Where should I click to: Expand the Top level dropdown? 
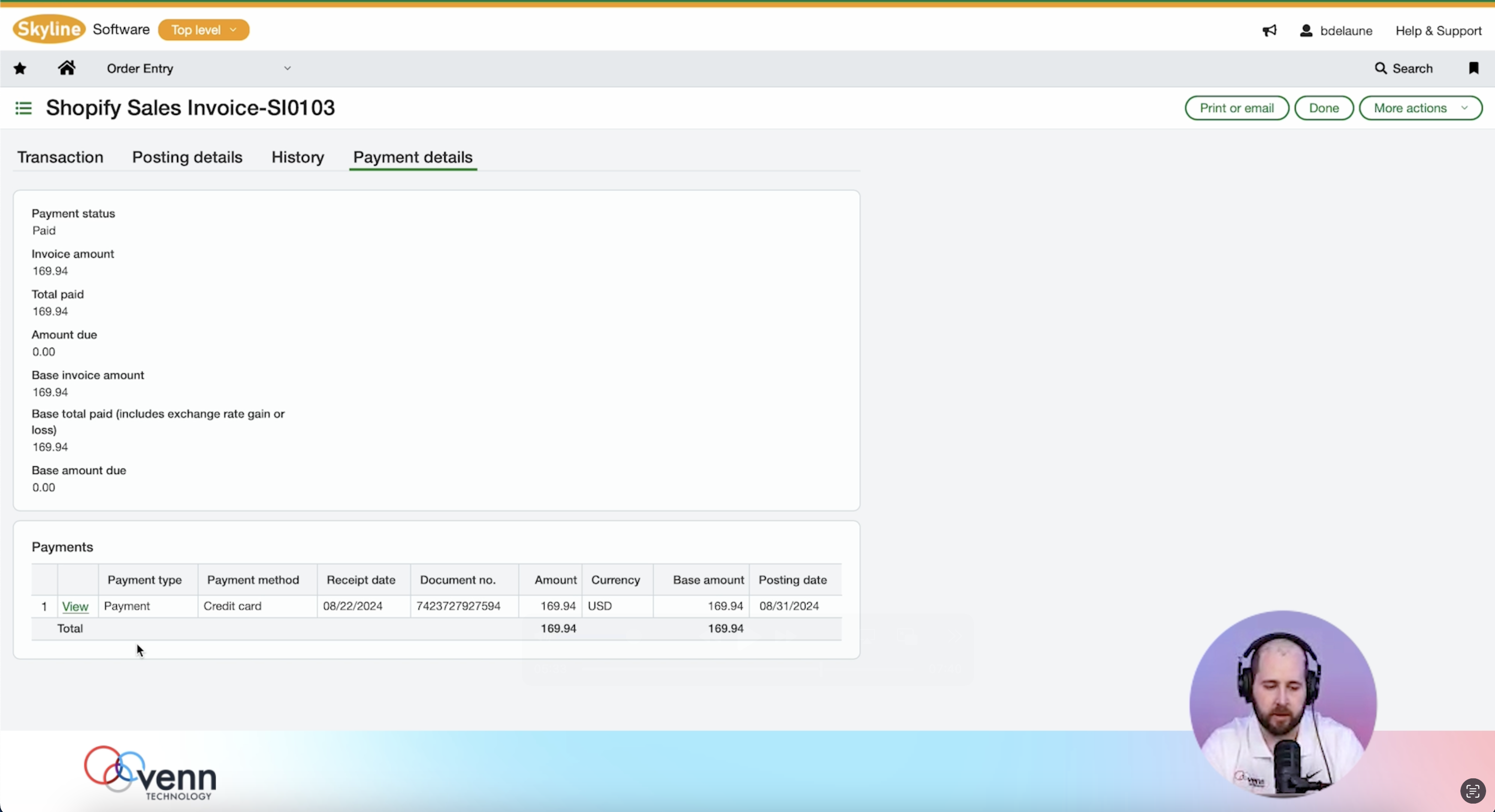204,30
